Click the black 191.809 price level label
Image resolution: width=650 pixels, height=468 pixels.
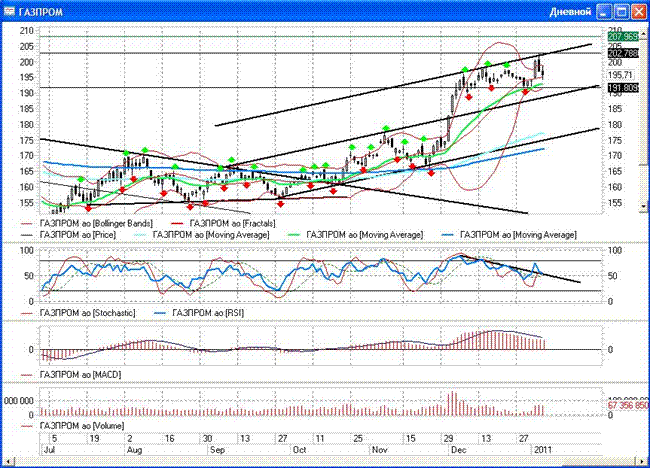[623, 88]
